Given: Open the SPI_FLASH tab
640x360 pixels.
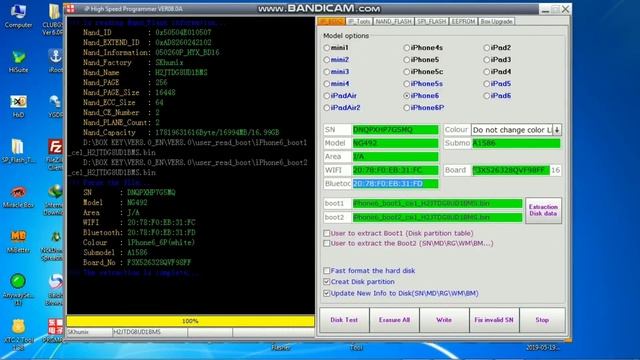Looking at the screenshot, I should click(x=431, y=21).
